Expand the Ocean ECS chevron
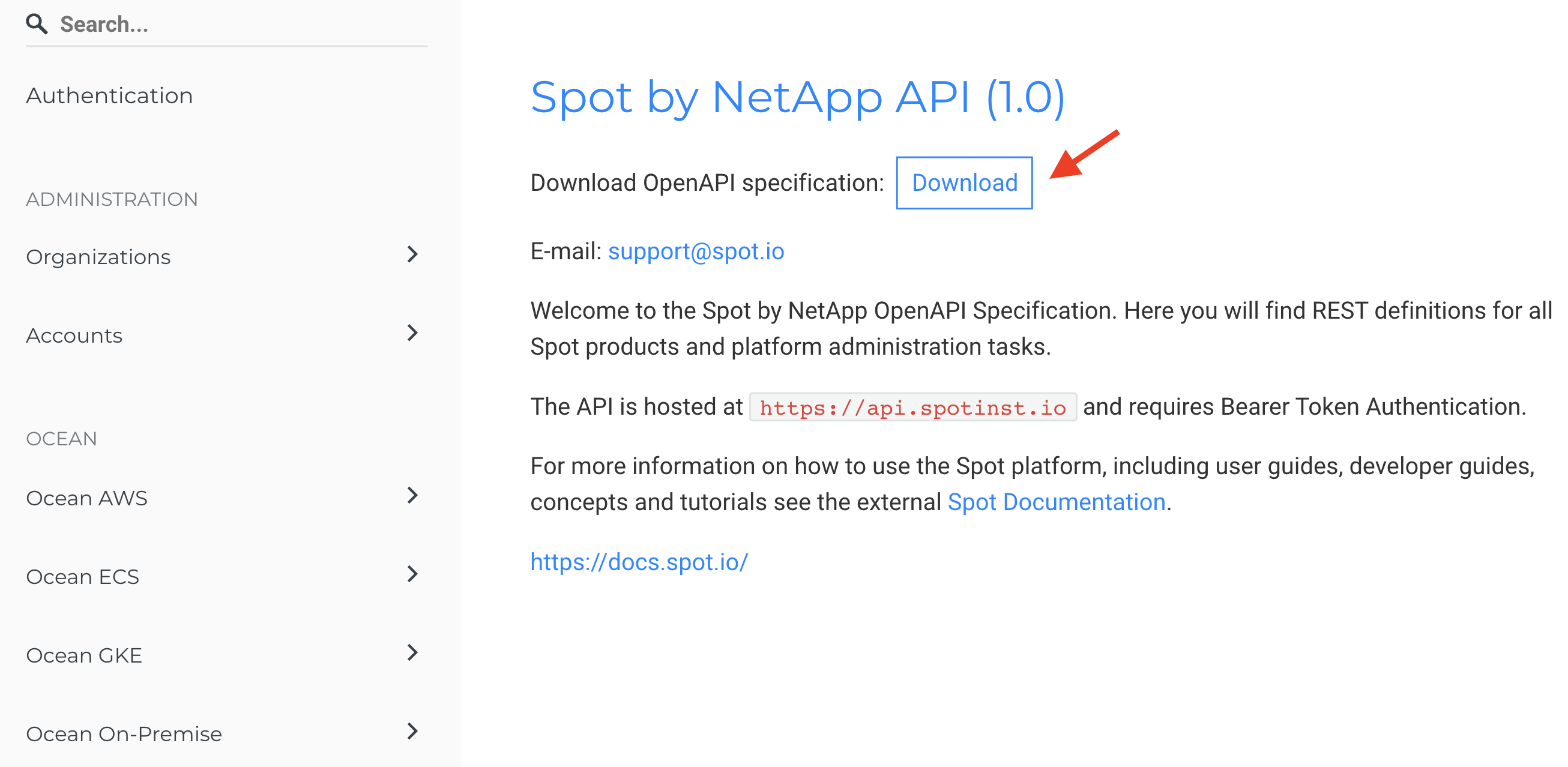Image resolution: width=1568 pixels, height=767 pixels. 412,574
